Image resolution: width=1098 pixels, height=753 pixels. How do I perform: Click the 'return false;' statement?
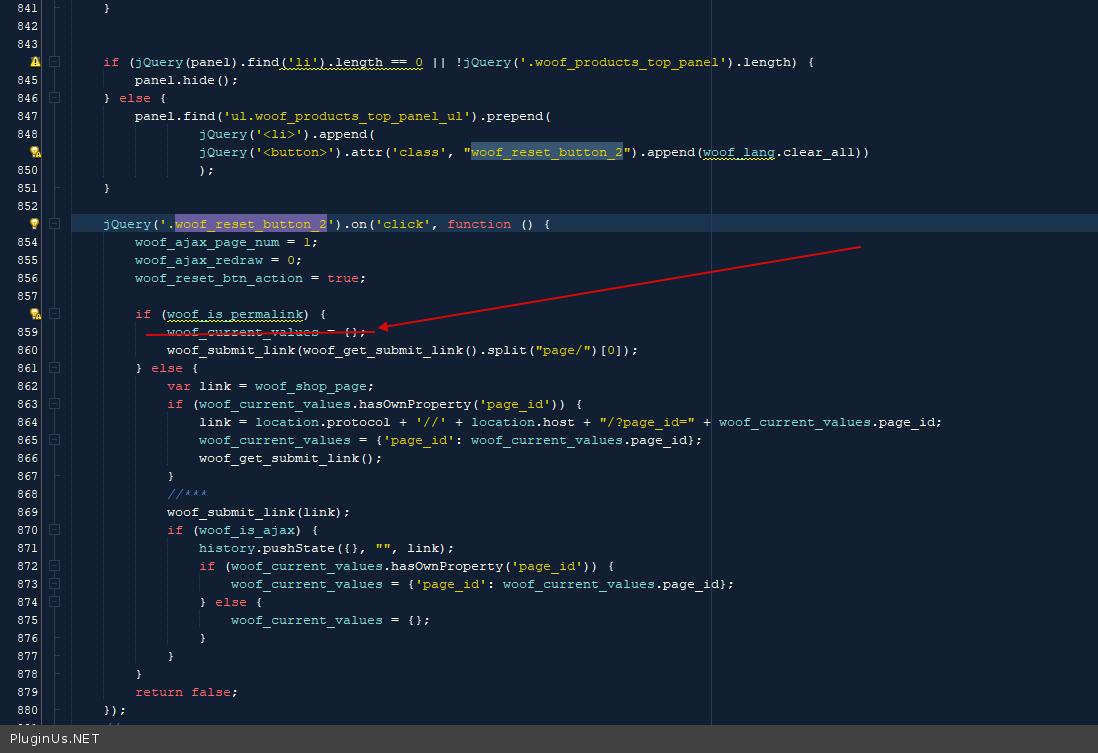coord(187,692)
